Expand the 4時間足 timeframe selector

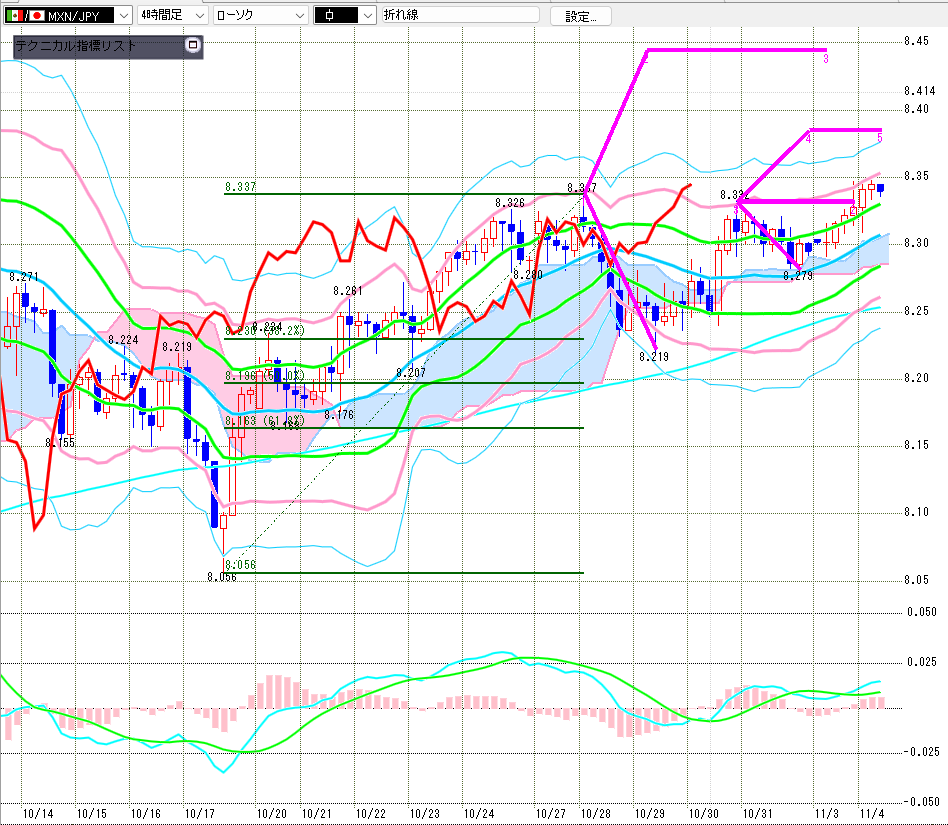coord(198,15)
